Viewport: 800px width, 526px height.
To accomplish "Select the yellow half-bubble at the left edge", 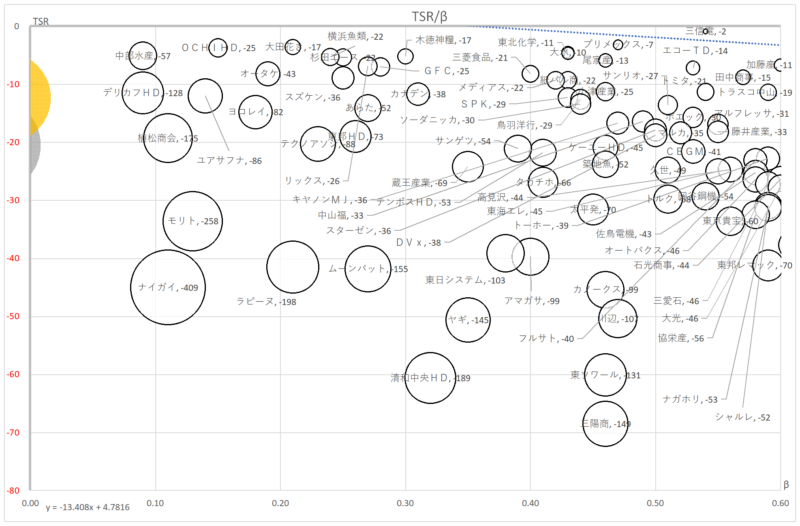I will coord(40,97).
